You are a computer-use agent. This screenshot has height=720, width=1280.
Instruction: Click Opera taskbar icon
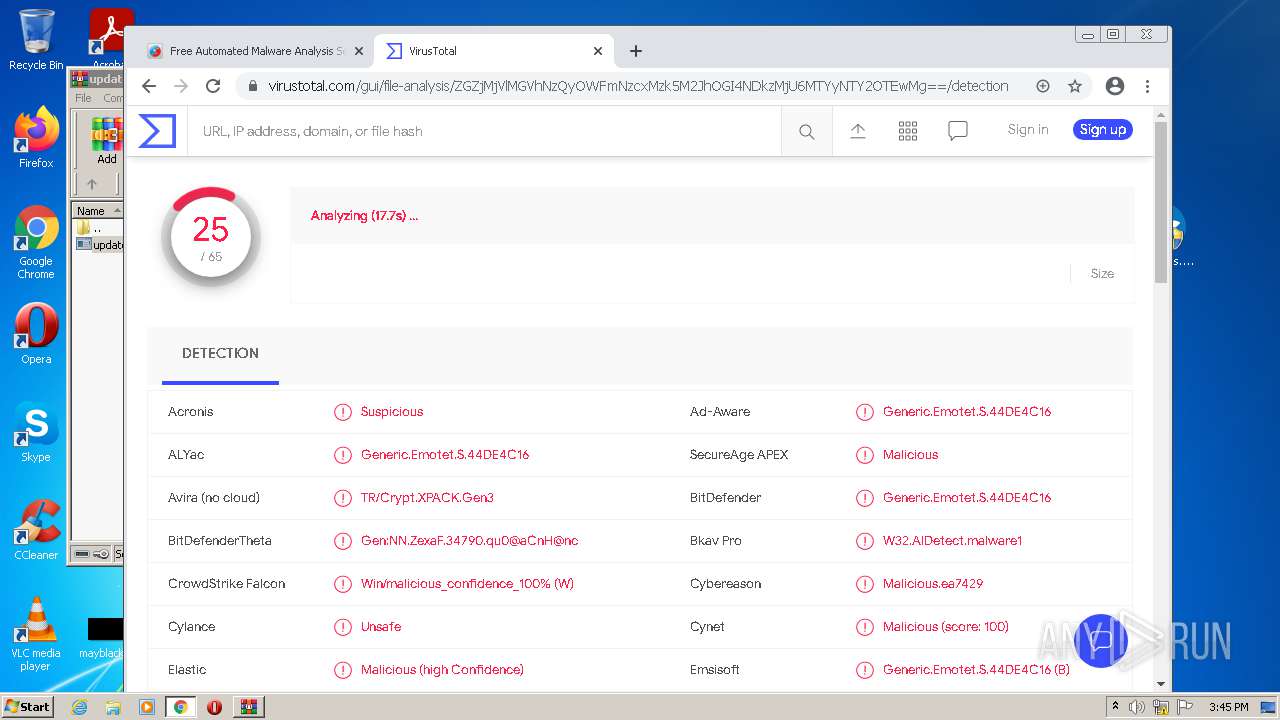(214, 707)
